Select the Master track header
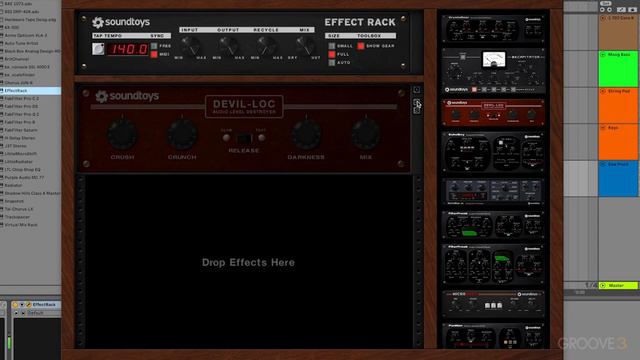 tap(618, 286)
